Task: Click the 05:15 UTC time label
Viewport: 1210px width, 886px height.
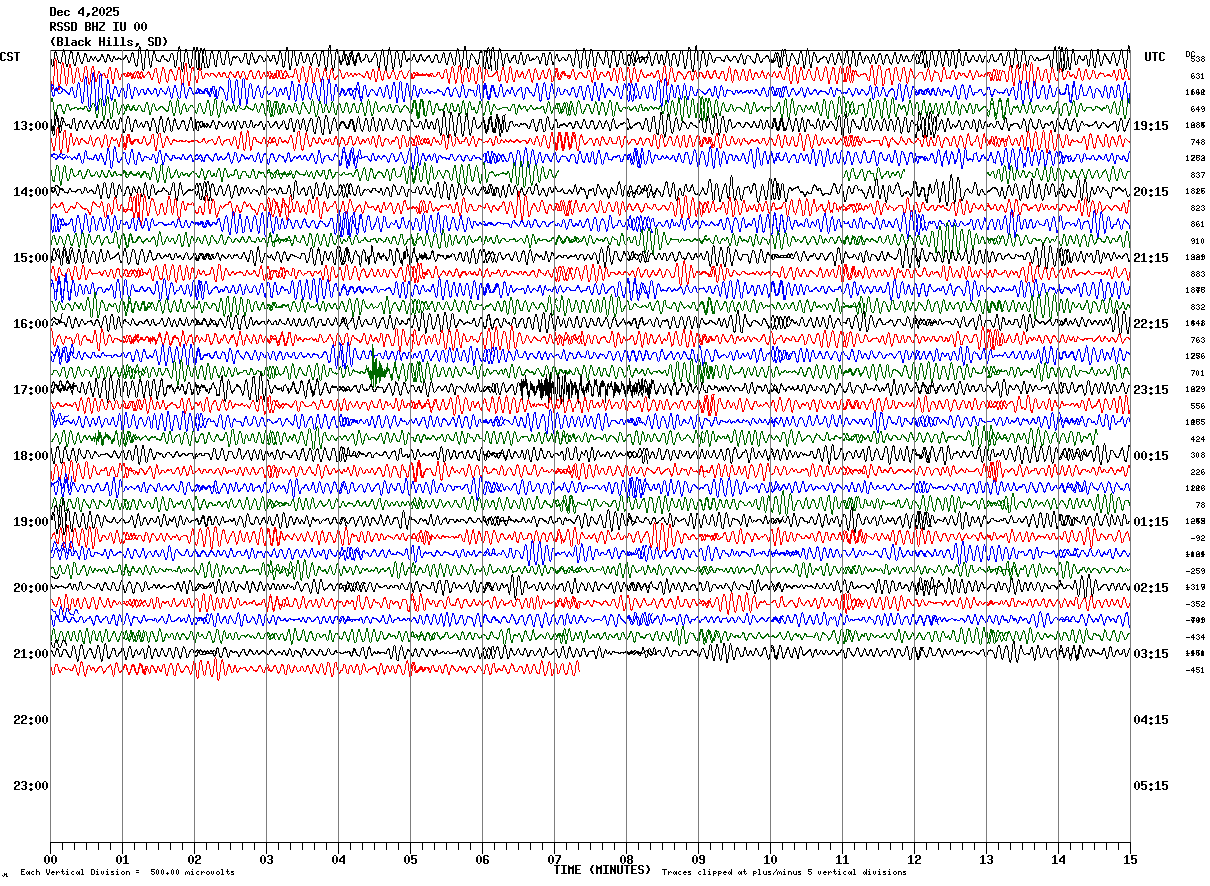Action: point(1150,786)
